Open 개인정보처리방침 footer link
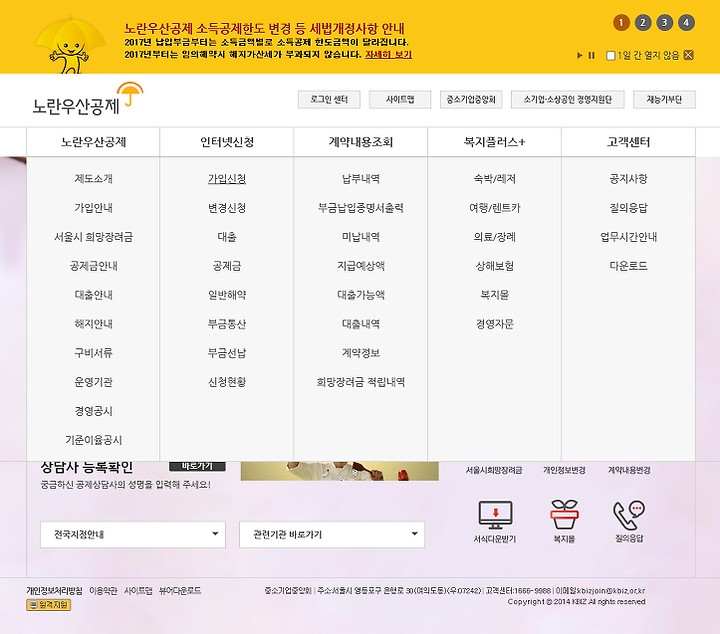The image size is (720, 634). pyautogui.click(x=54, y=591)
